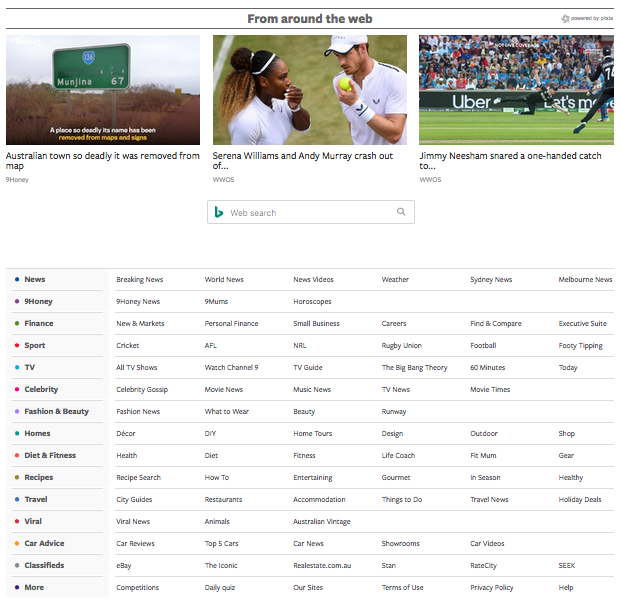Open What to Wear link
The width and height of the screenshot is (622, 612).
click(227, 412)
